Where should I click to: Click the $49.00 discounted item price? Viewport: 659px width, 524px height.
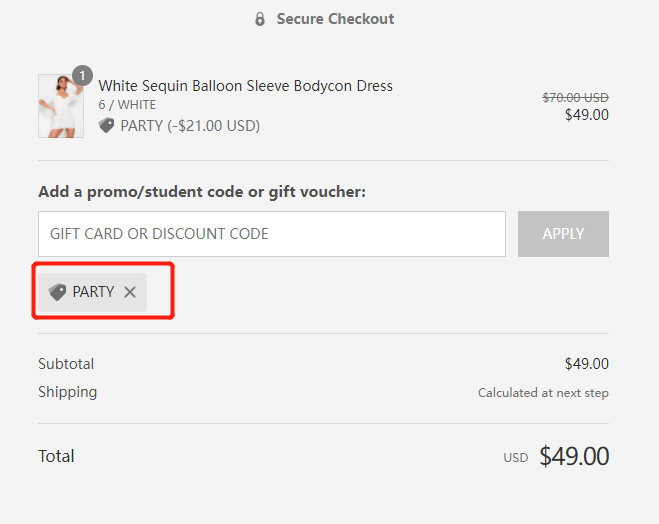(587, 115)
